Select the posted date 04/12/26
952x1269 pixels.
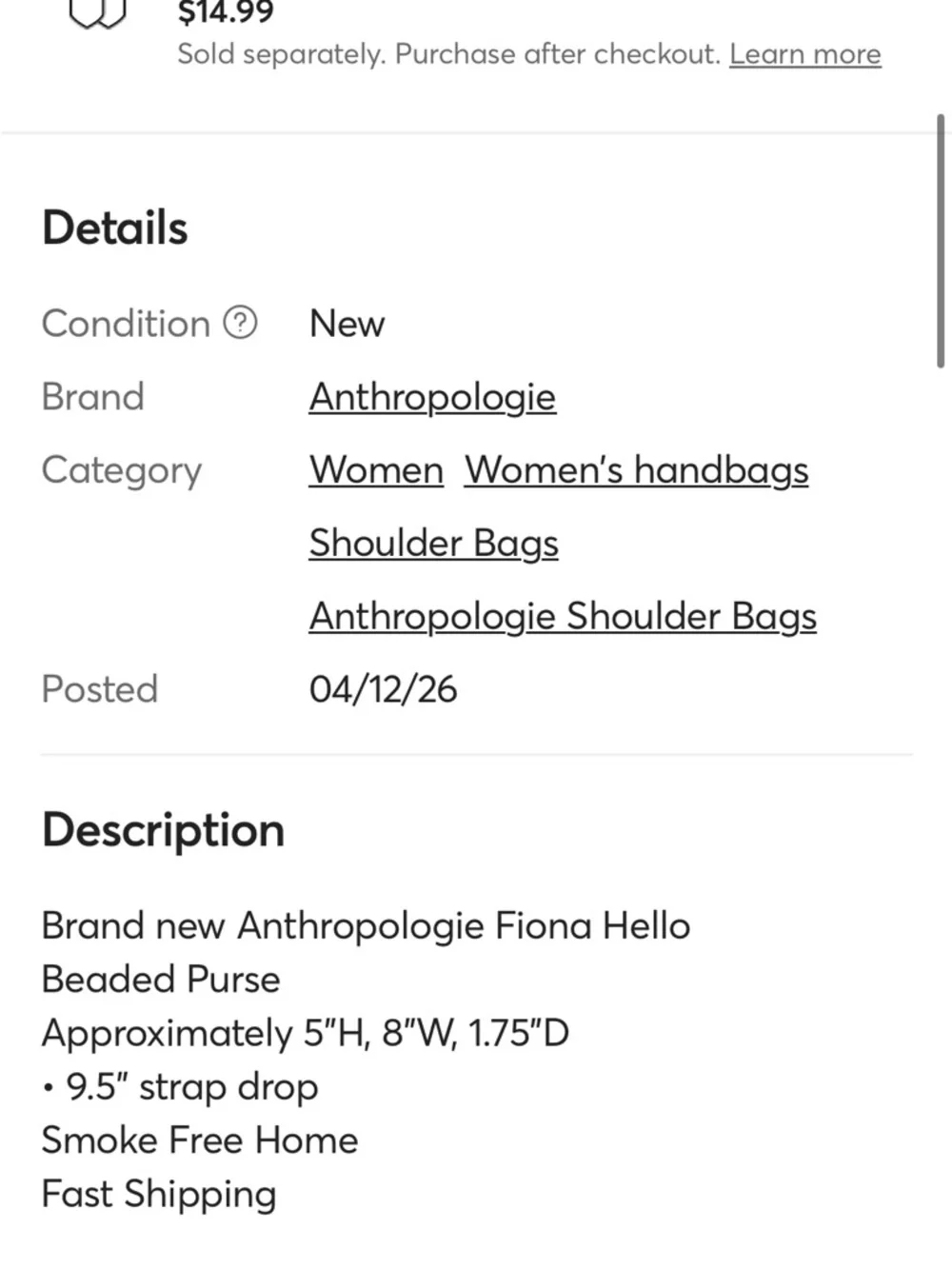coord(383,689)
